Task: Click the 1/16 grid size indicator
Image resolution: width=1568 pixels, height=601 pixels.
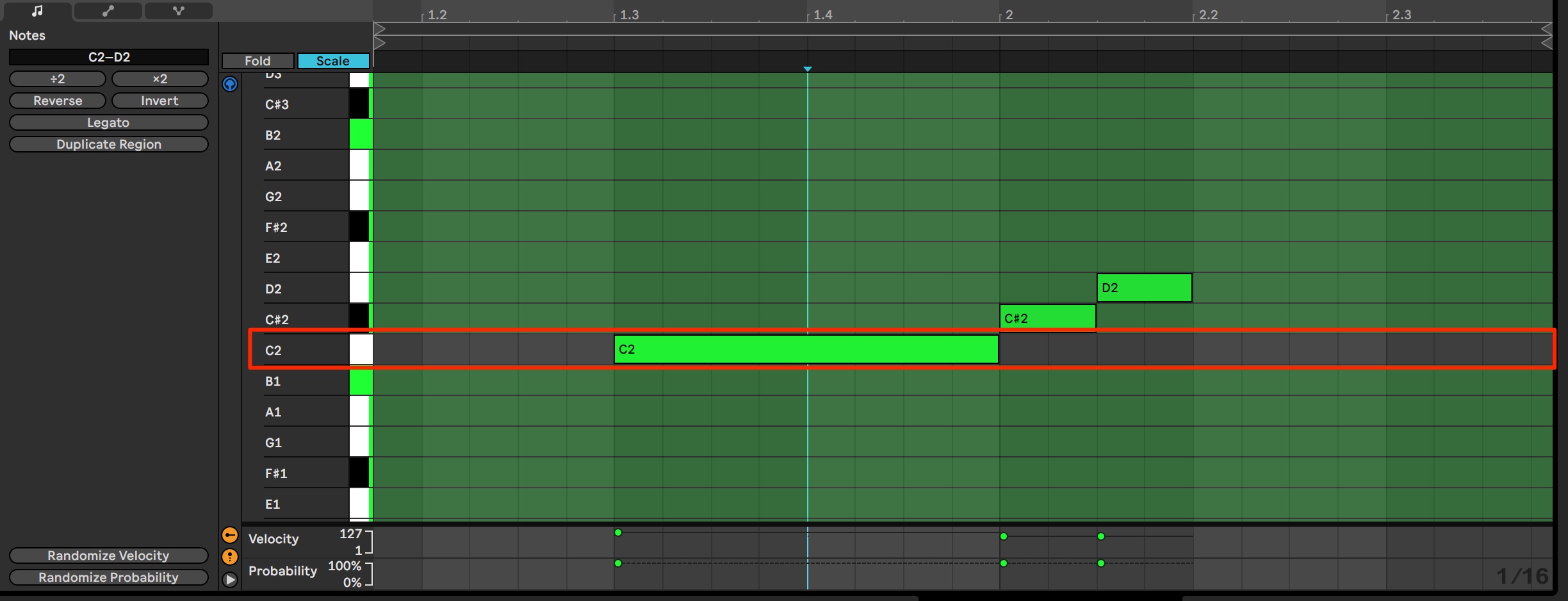Action: pos(1523,576)
